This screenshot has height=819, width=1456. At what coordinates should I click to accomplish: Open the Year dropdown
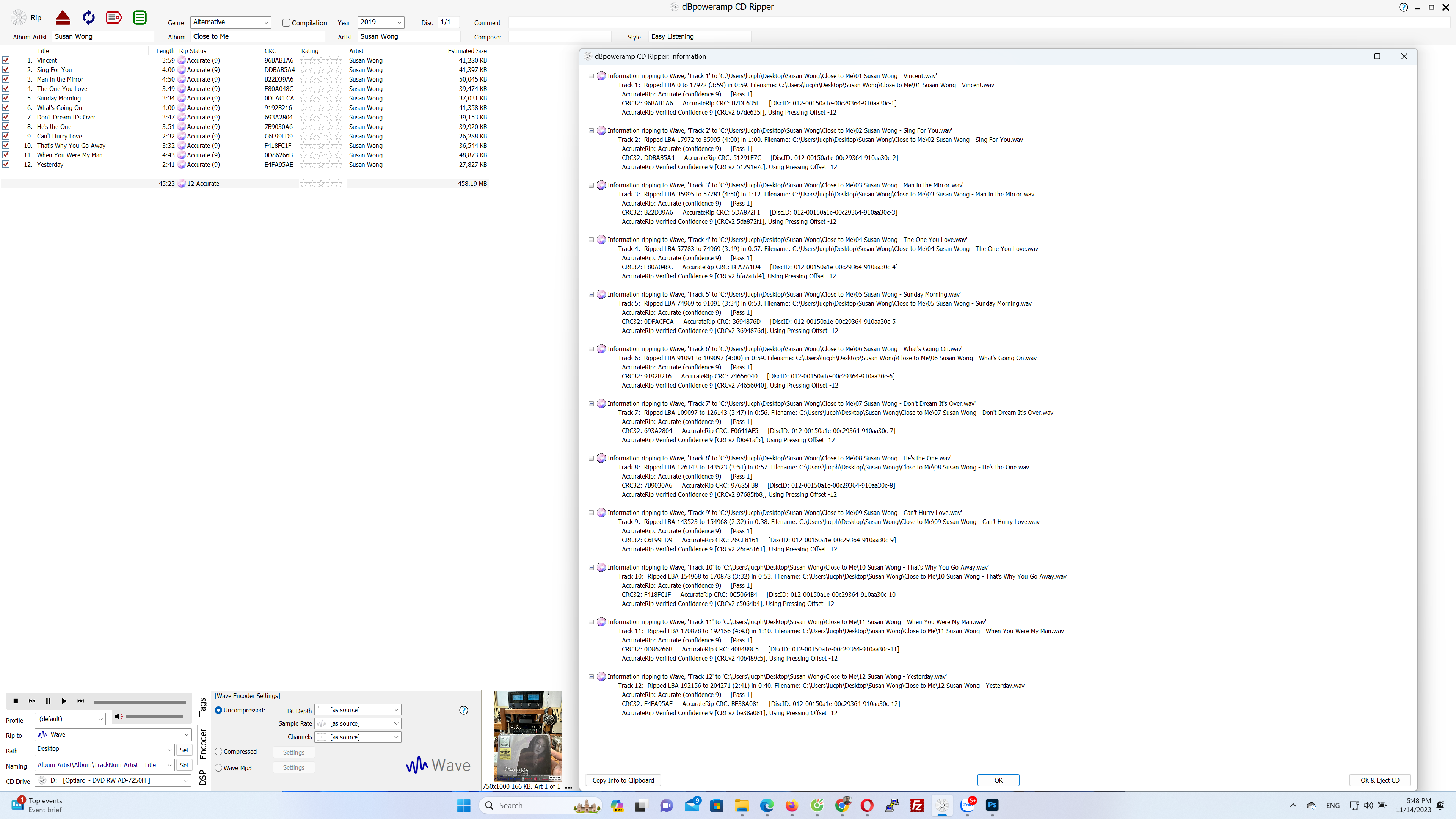381,22
